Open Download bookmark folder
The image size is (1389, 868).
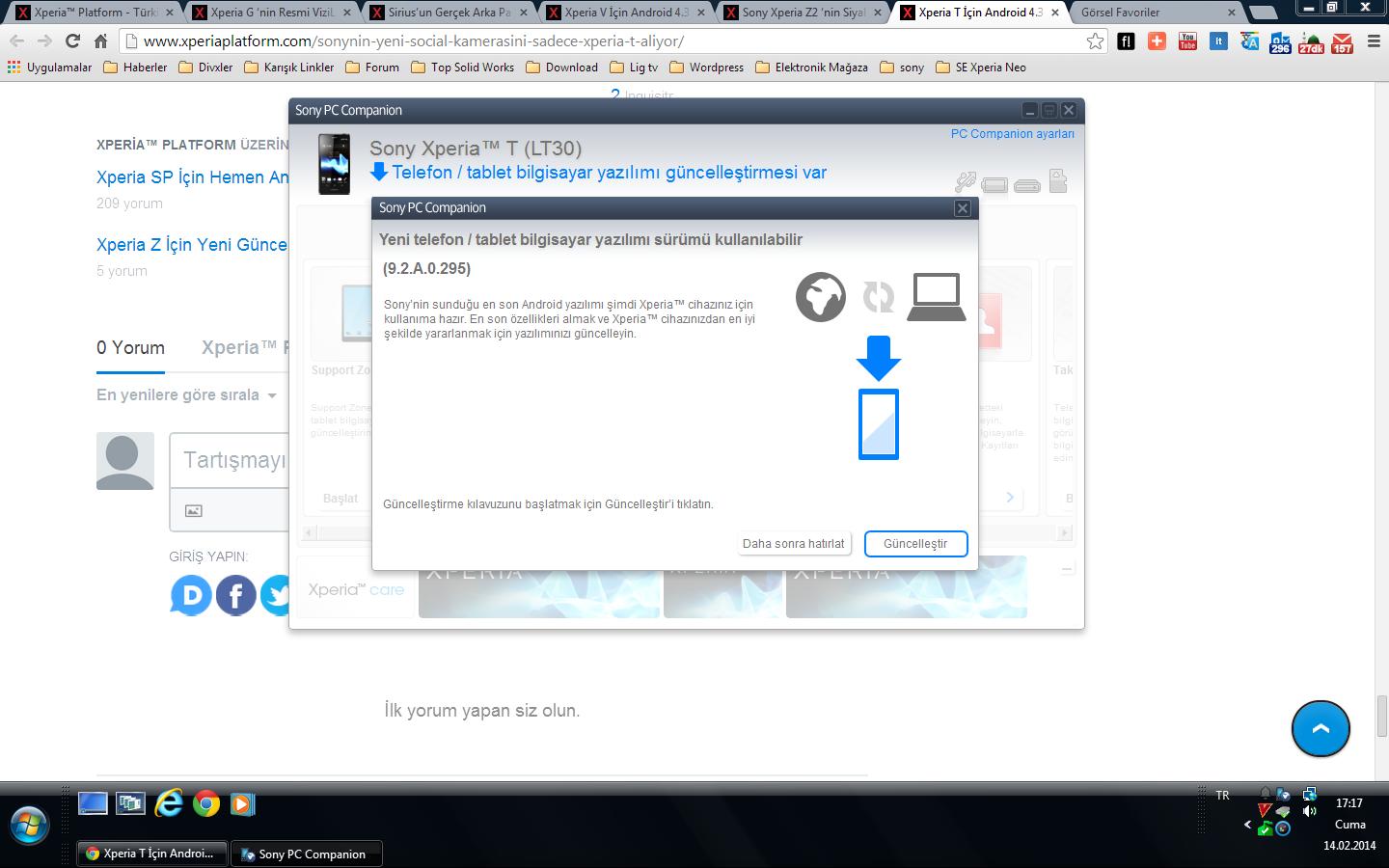(x=561, y=68)
